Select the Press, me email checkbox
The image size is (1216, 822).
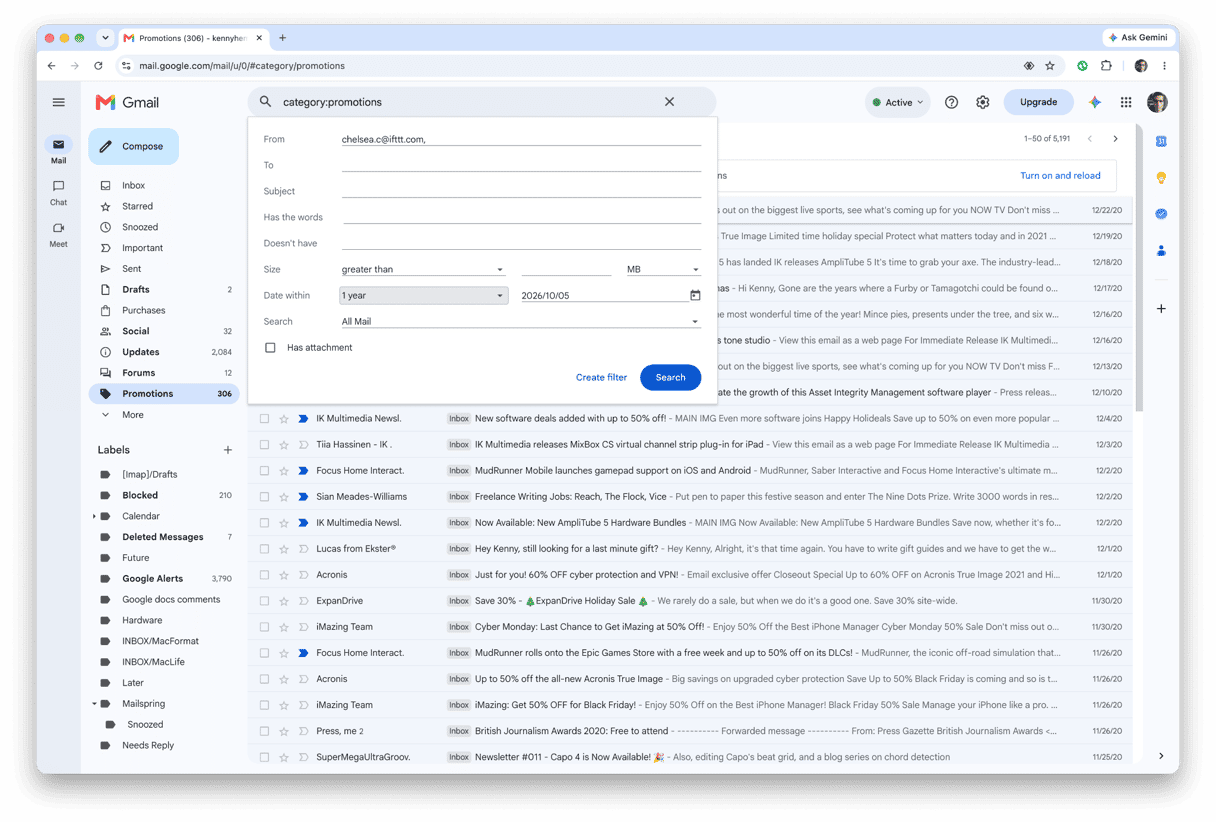[x=265, y=731]
